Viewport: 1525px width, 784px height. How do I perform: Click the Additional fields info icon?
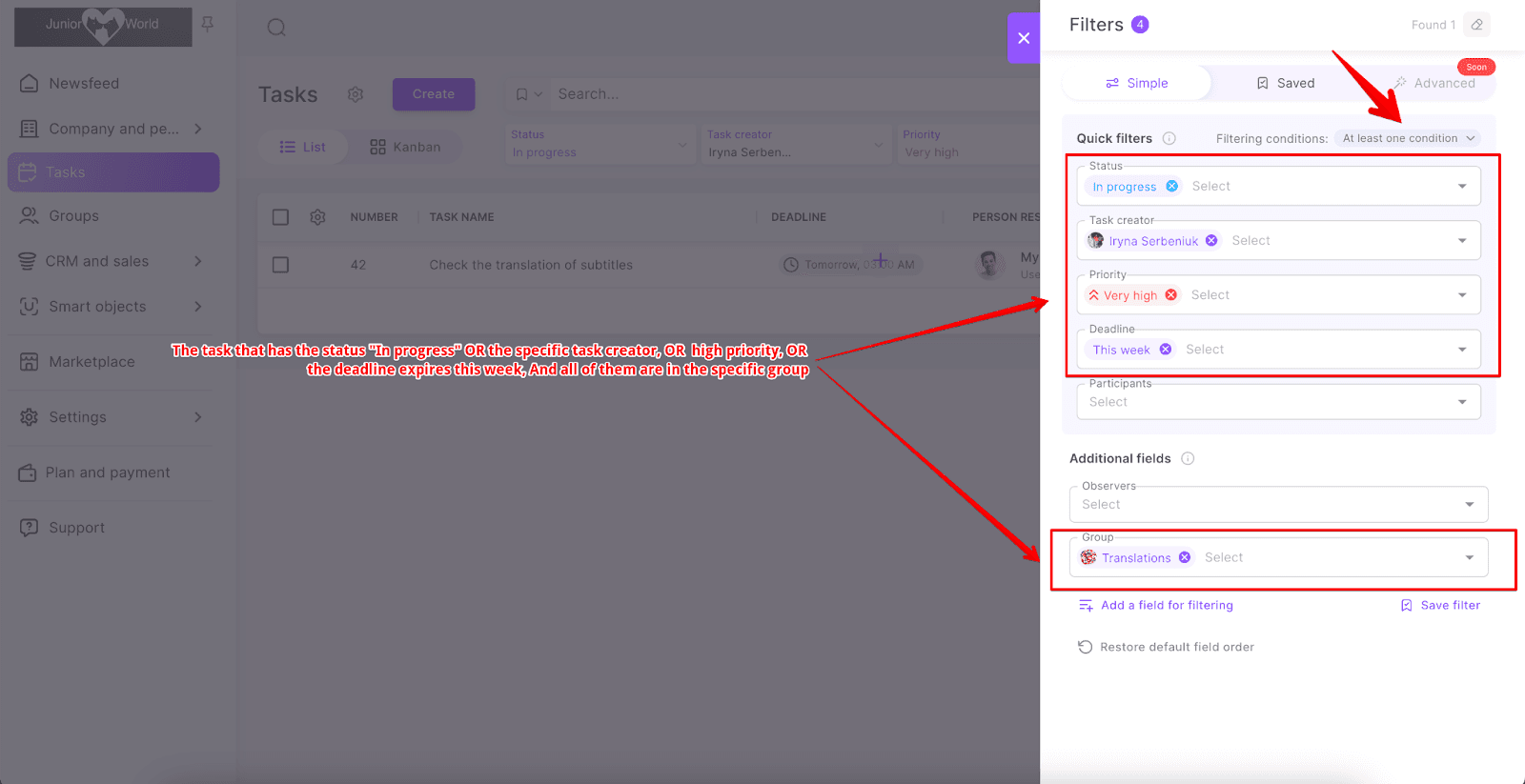(1188, 459)
